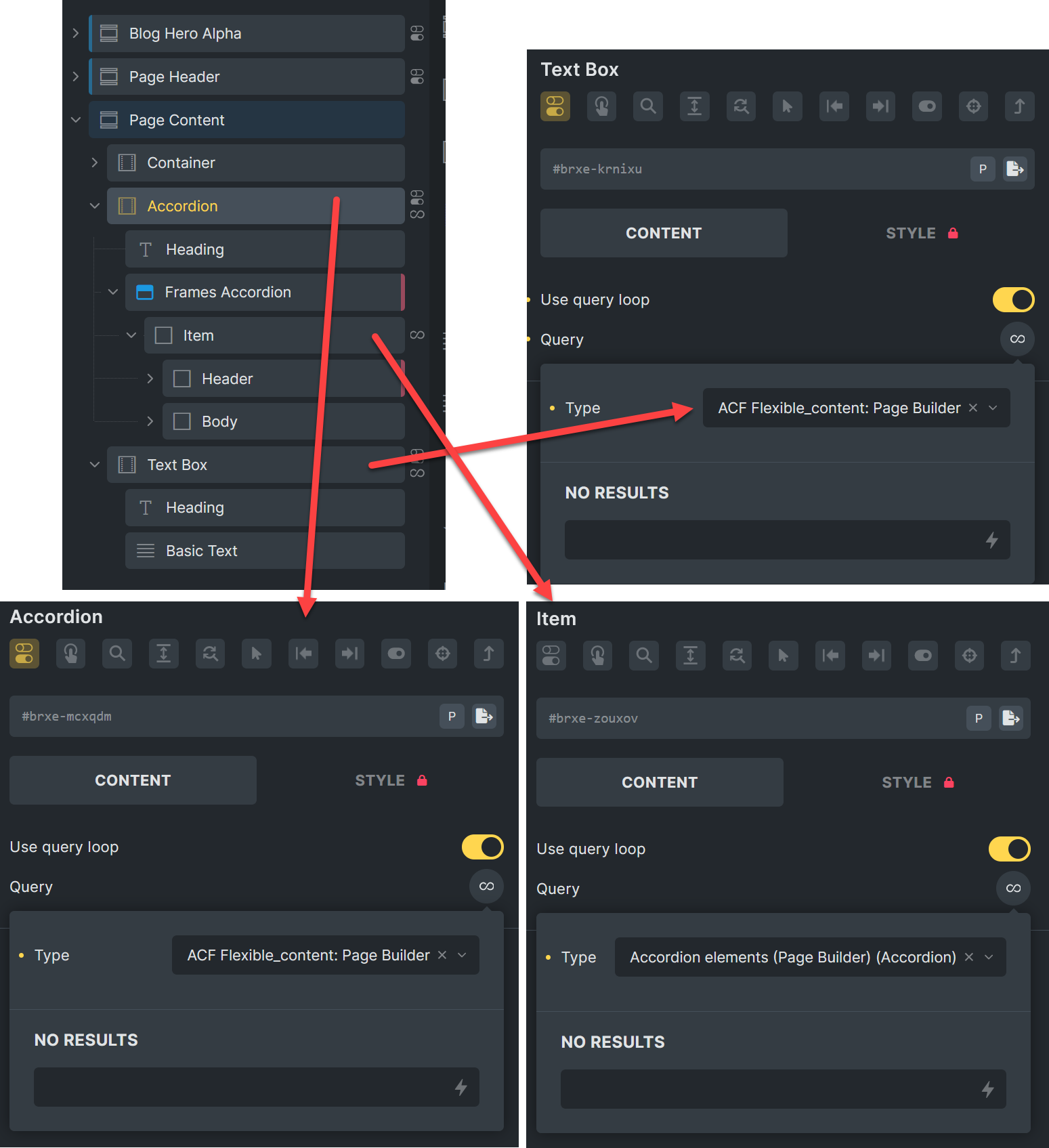1049x1148 pixels.
Task: Click interactions icon in Text Box panel
Action: [x=601, y=106]
